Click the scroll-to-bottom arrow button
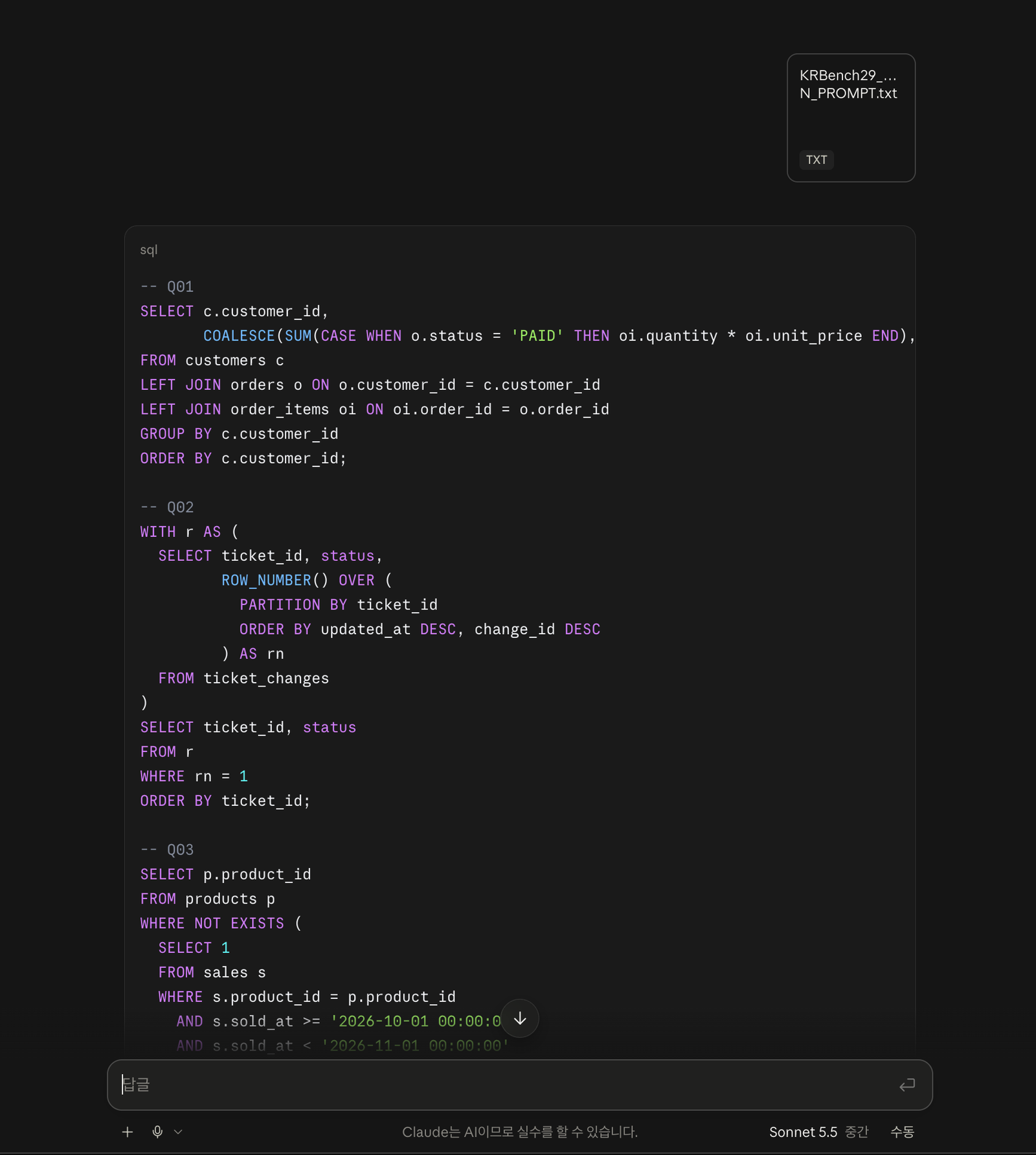The height and width of the screenshot is (1155, 1036). (520, 1018)
